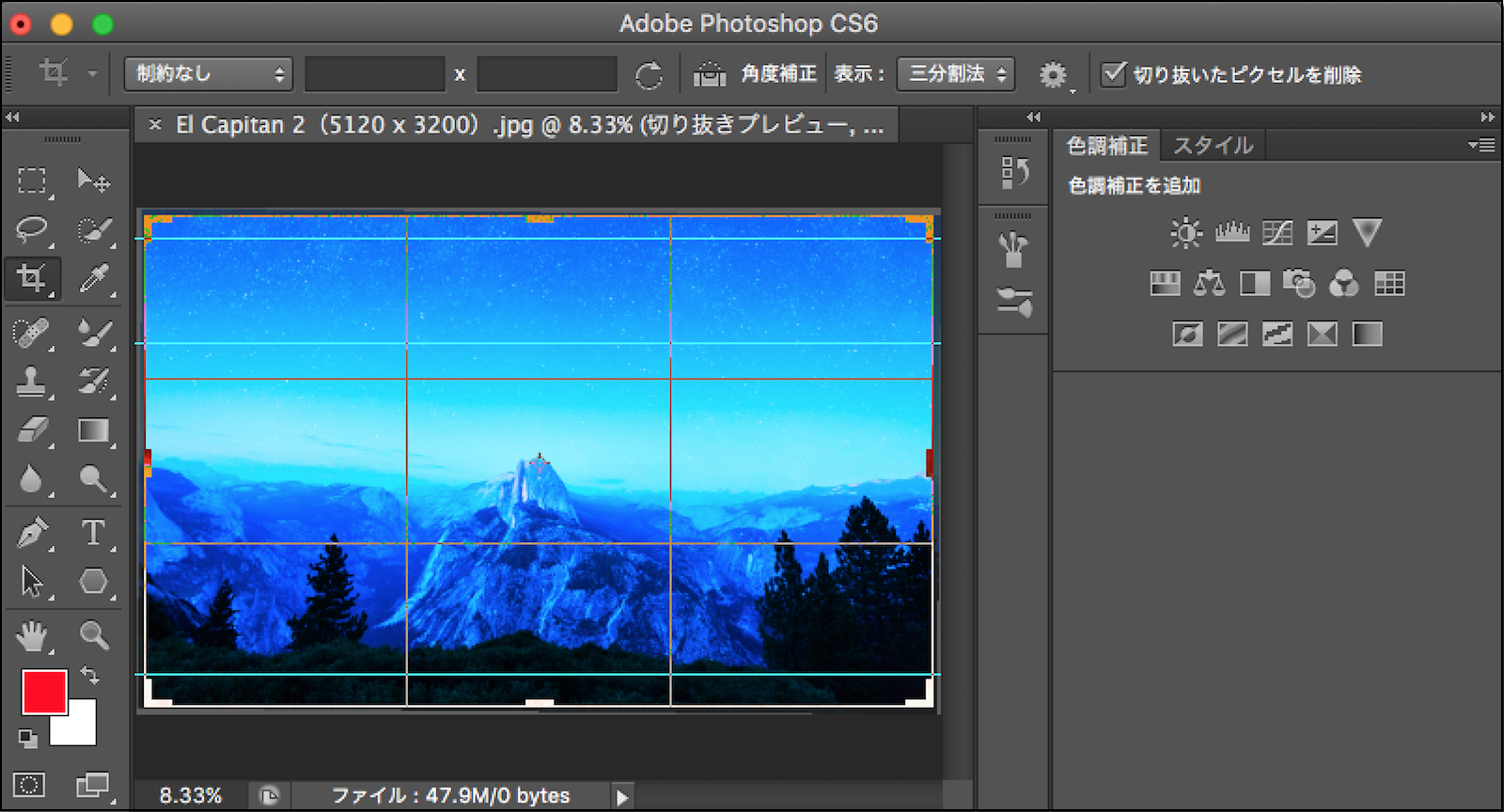Open the red foreground color swatch
The width and height of the screenshot is (1504, 812).
[x=42, y=692]
